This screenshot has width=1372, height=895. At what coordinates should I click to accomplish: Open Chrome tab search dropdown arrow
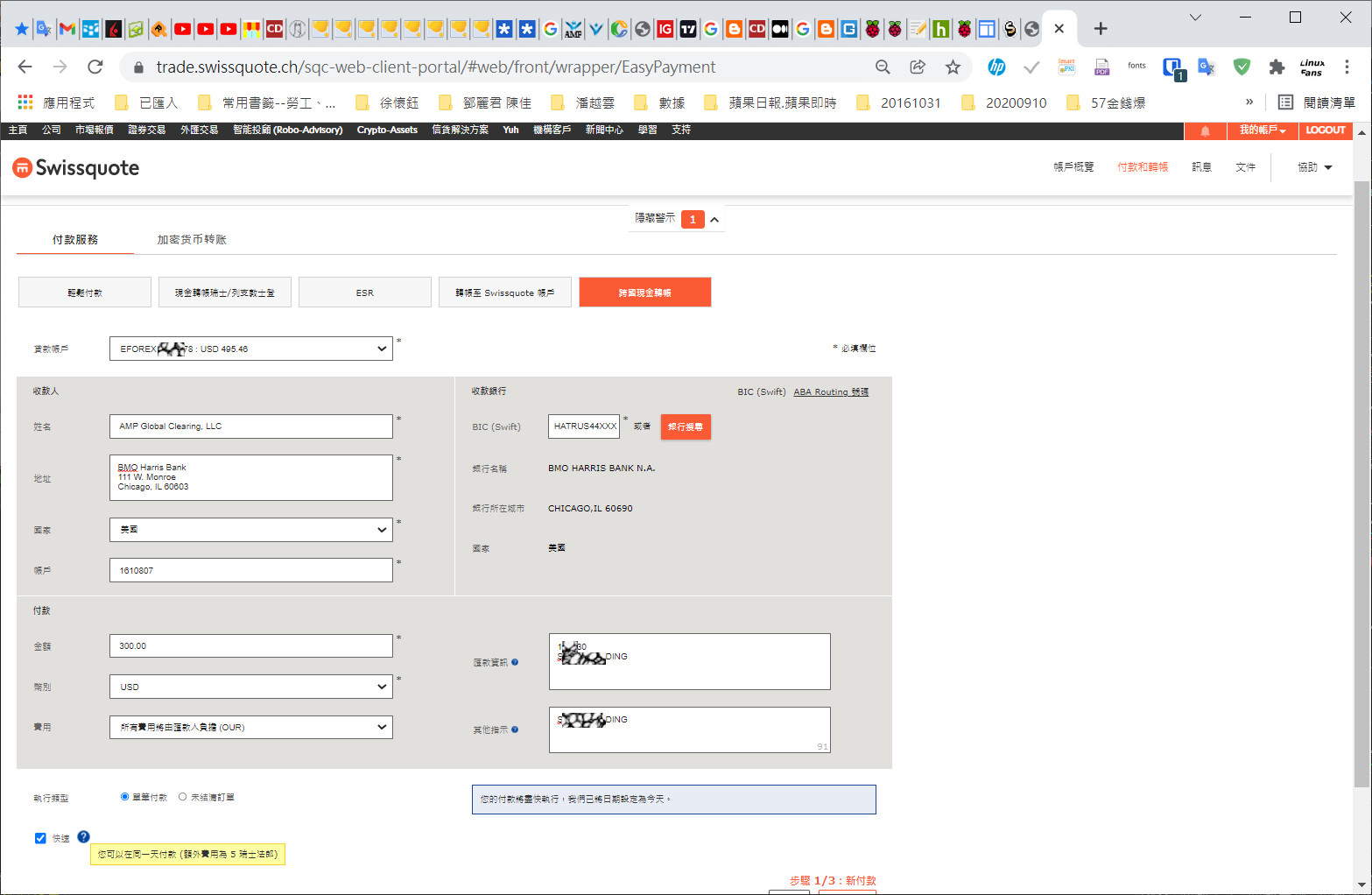[x=1195, y=18]
